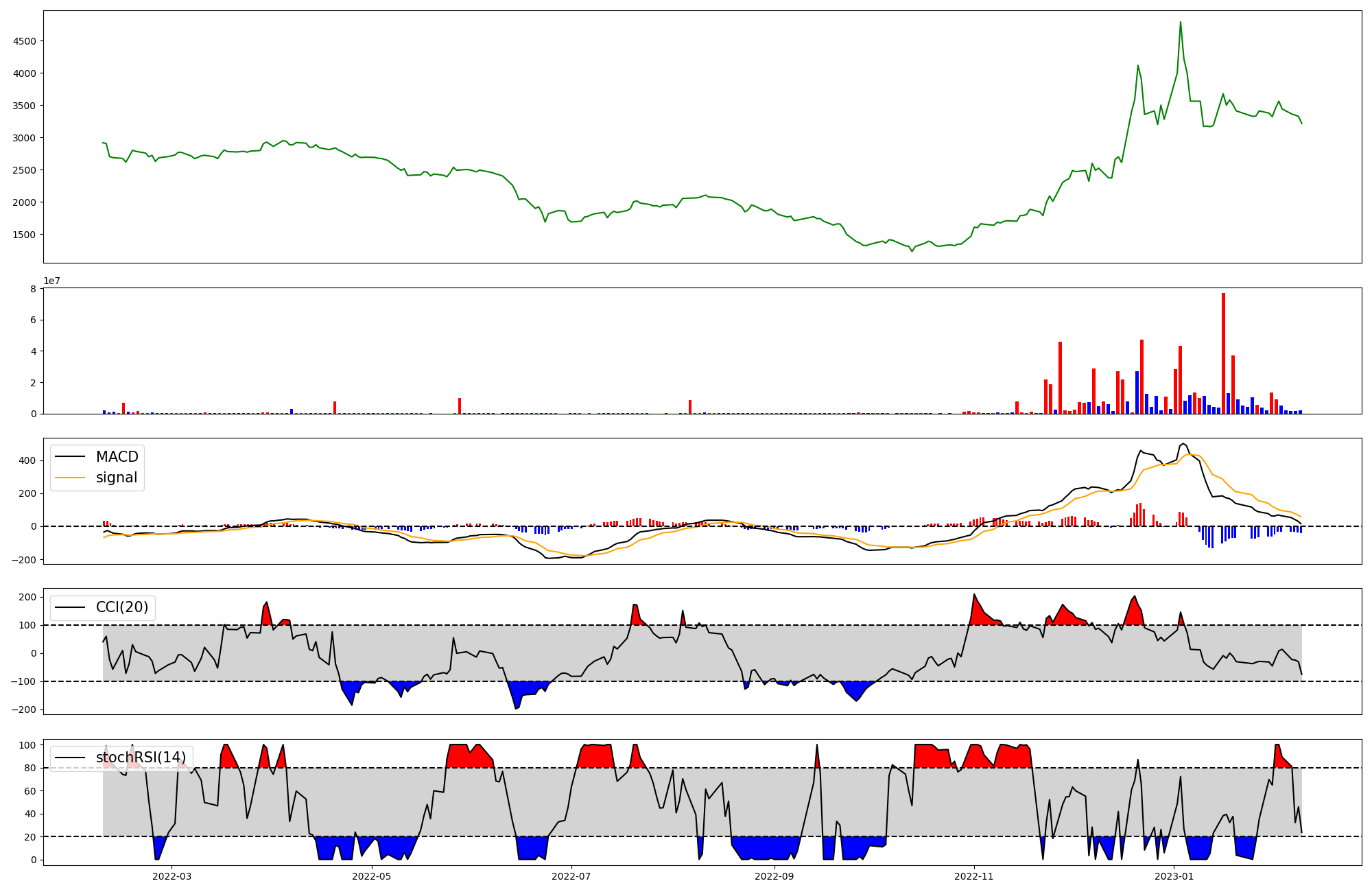Click the stochRSI(14) legend entry
Image resolution: width=1372 pixels, height=892 pixels.
(141, 758)
